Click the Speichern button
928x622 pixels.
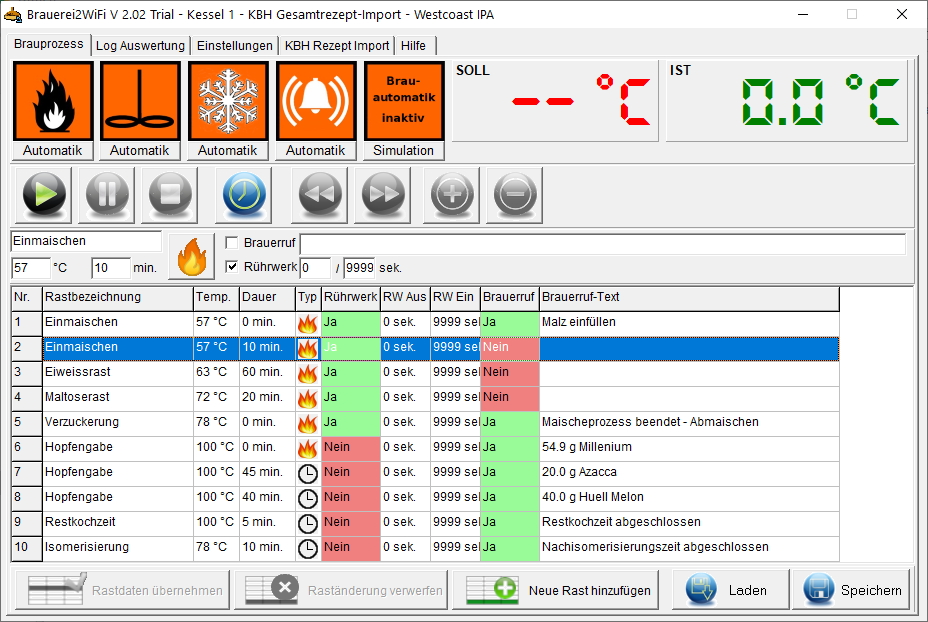tap(853, 590)
